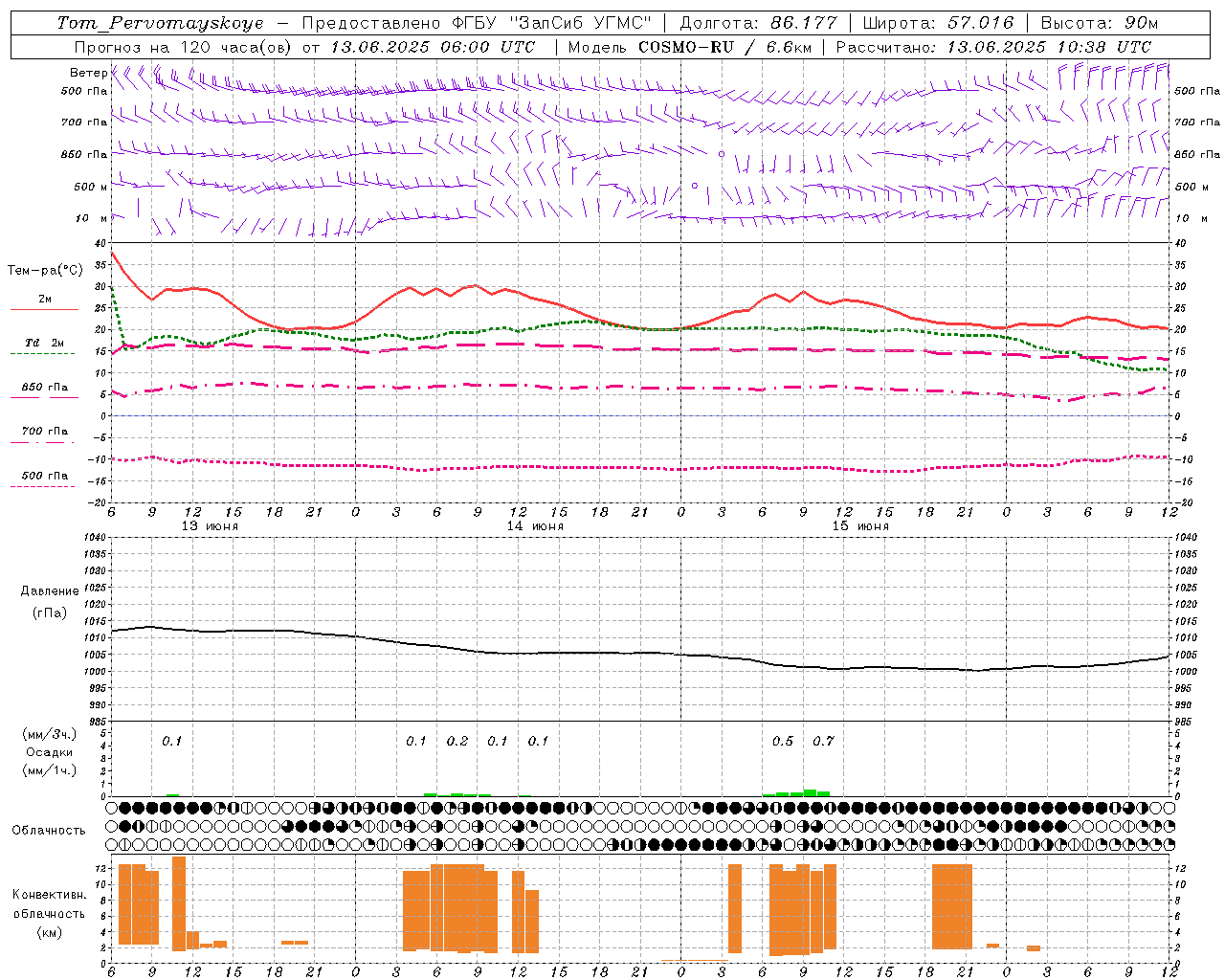Click the (гПа) unit label under Давление
The height and width of the screenshot is (980, 1225).
point(50,613)
